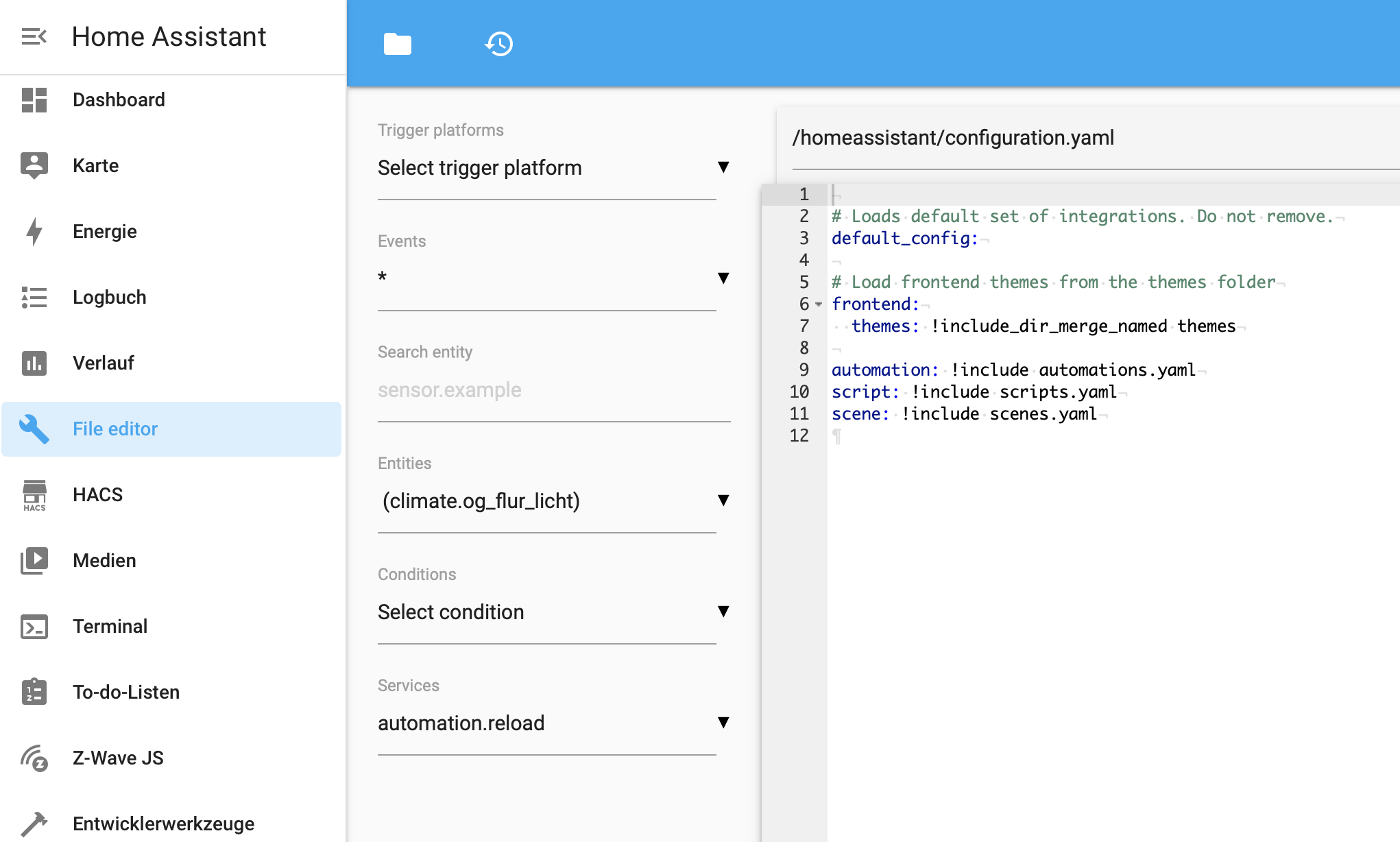Expand the Select trigger platform dropdown
This screenshot has width=1400, height=842.
click(x=553, y=167)
